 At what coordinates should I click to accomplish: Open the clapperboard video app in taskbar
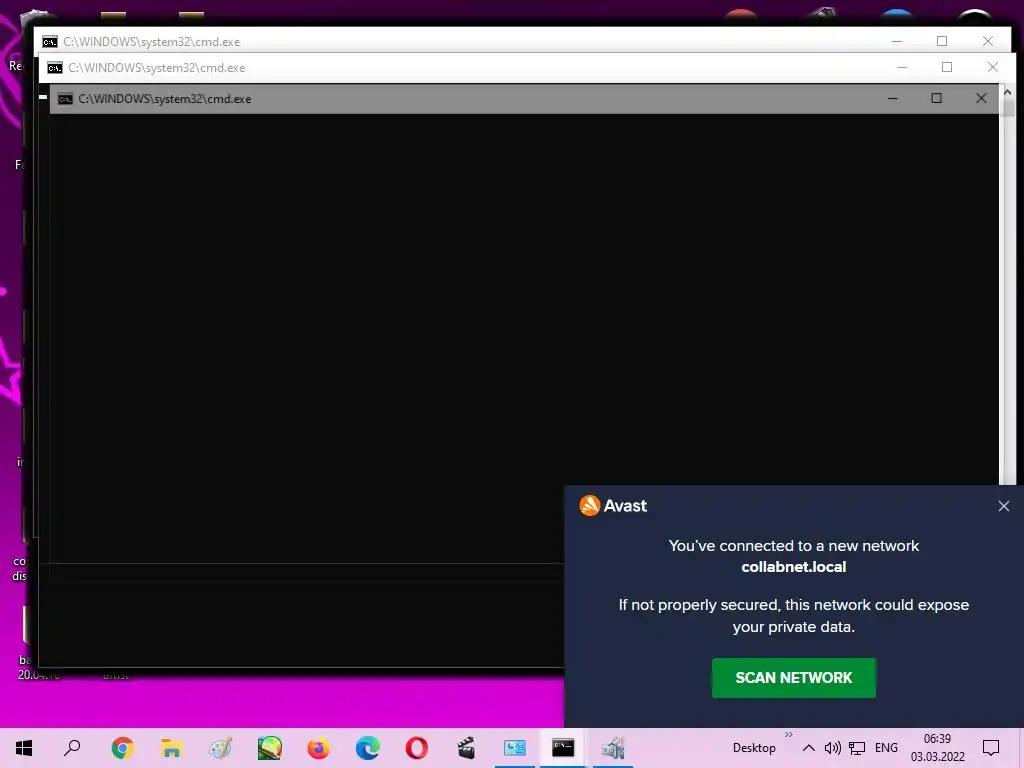click(466, 748)
